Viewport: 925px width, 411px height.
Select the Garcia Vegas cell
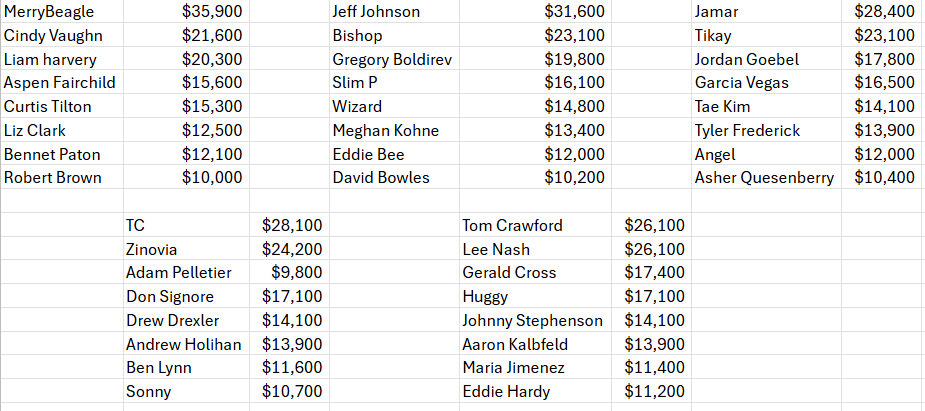(x=741, y=83)
